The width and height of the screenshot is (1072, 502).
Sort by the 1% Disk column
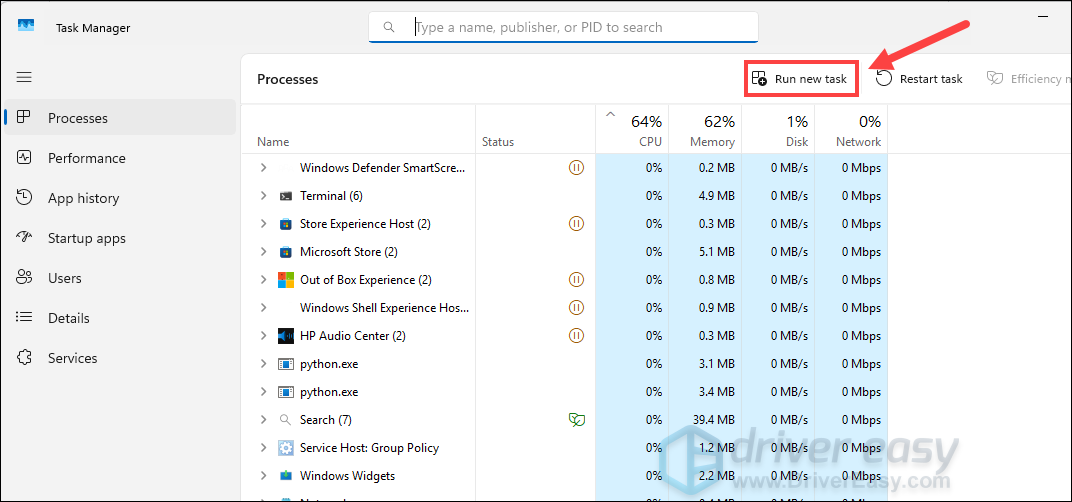(x=778, y=129)
